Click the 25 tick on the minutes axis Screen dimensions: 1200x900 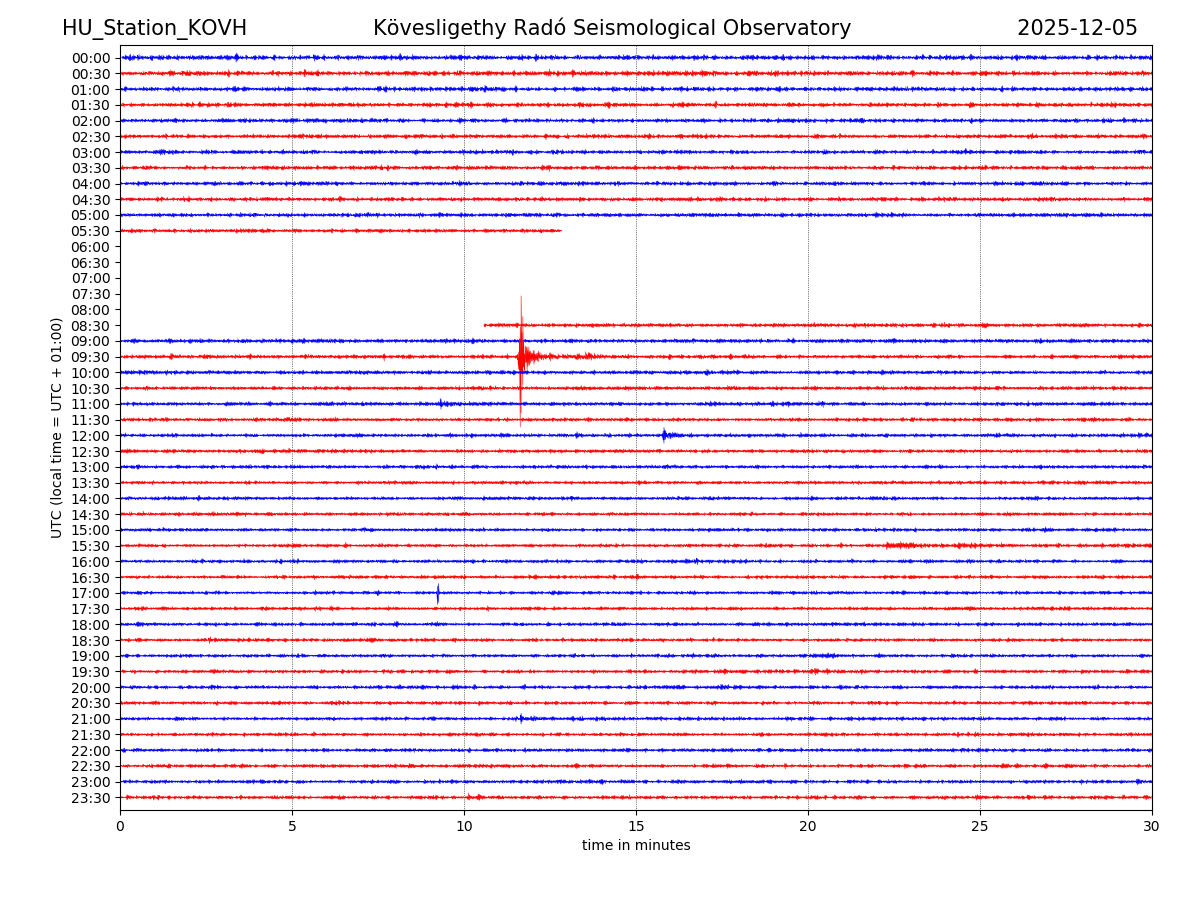tap(980, 826)
